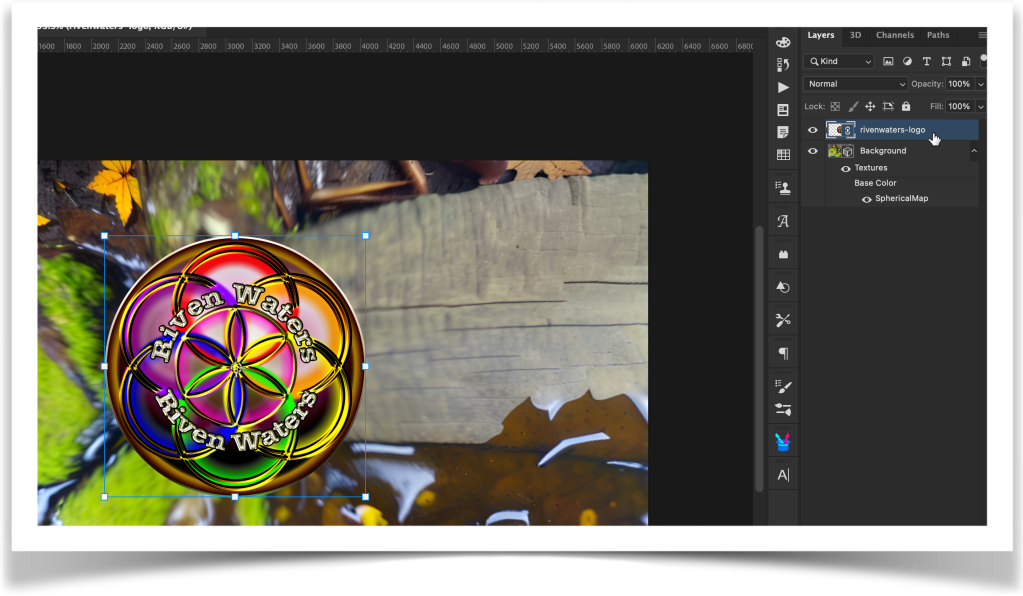This screenshot has height=596, width=1023.
Task: Click the Fill percentage input field
Action: click(959, 106)
